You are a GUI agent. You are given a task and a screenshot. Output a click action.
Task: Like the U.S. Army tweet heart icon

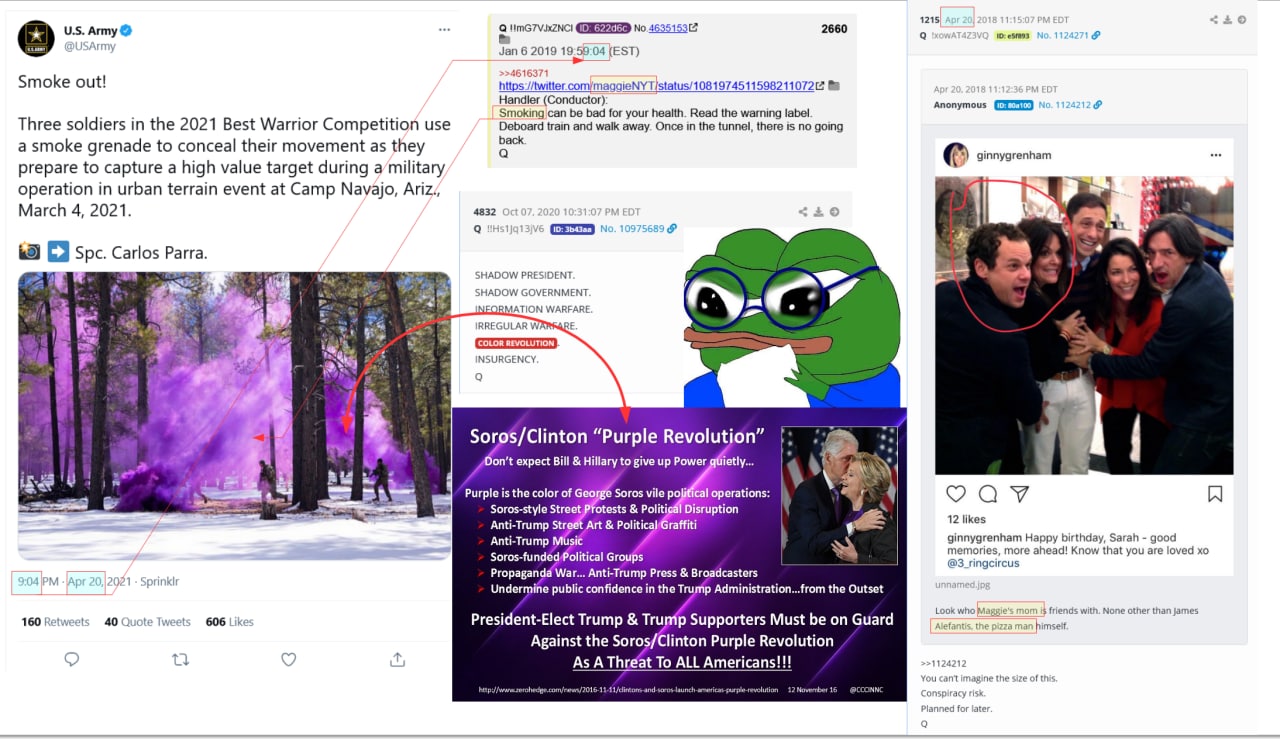[288, 659]
